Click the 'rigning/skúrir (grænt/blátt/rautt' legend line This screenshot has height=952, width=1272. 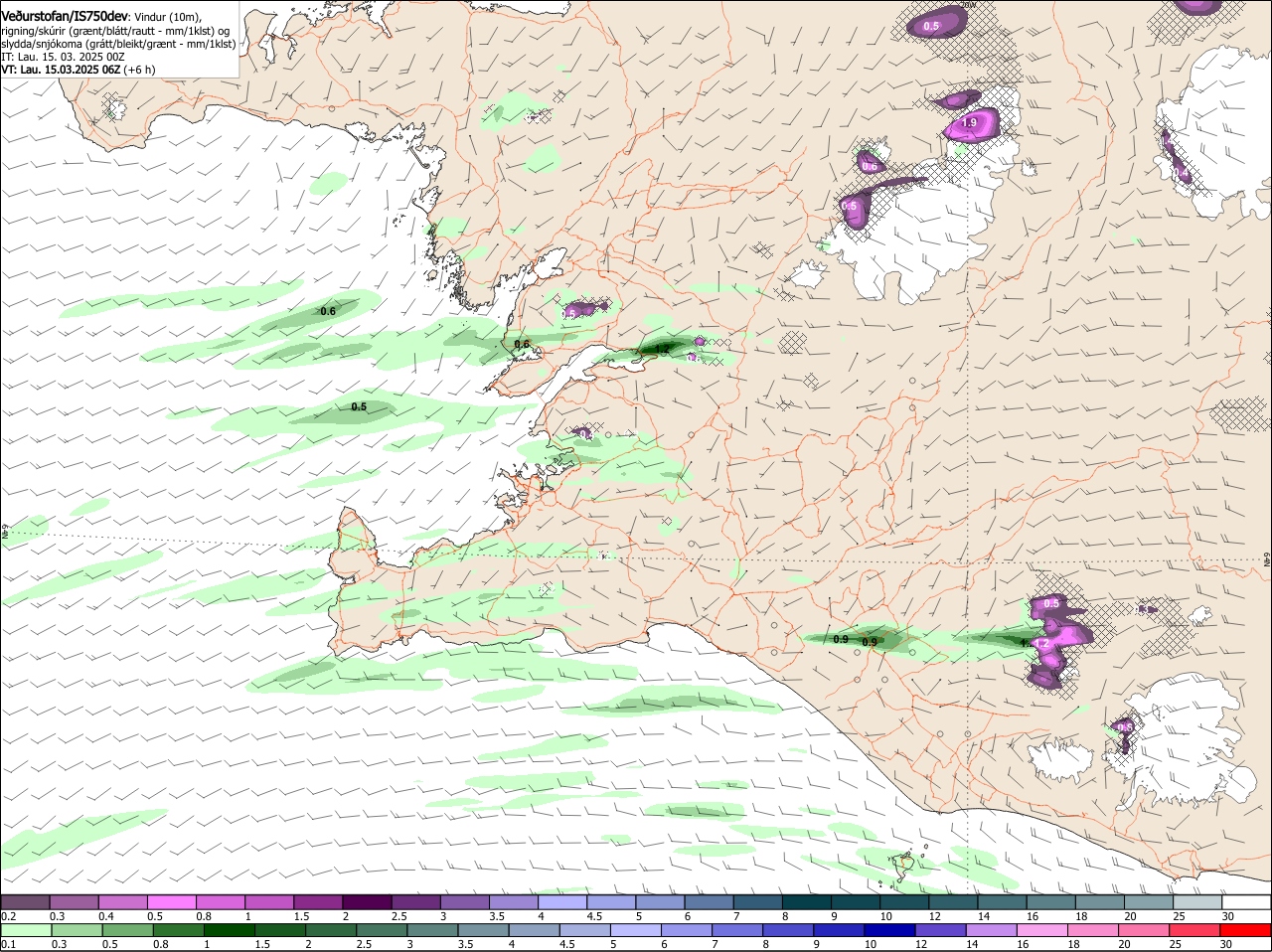117,31
